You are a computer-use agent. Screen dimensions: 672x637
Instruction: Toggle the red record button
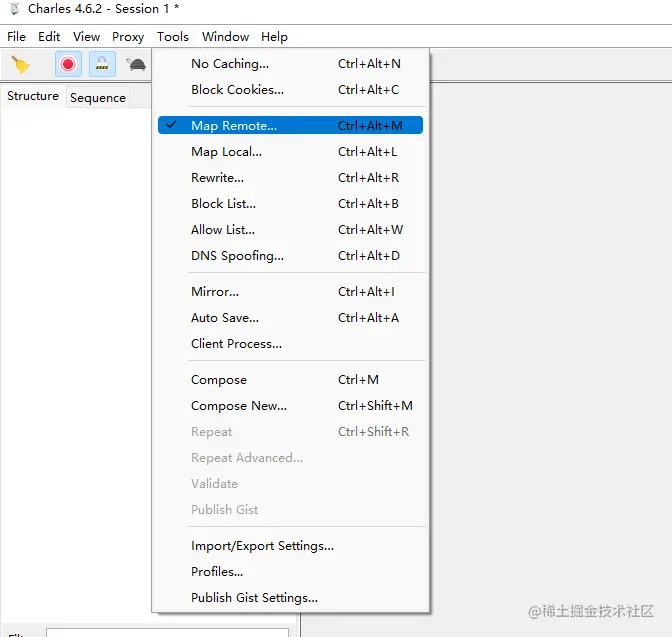pos(68,64)
